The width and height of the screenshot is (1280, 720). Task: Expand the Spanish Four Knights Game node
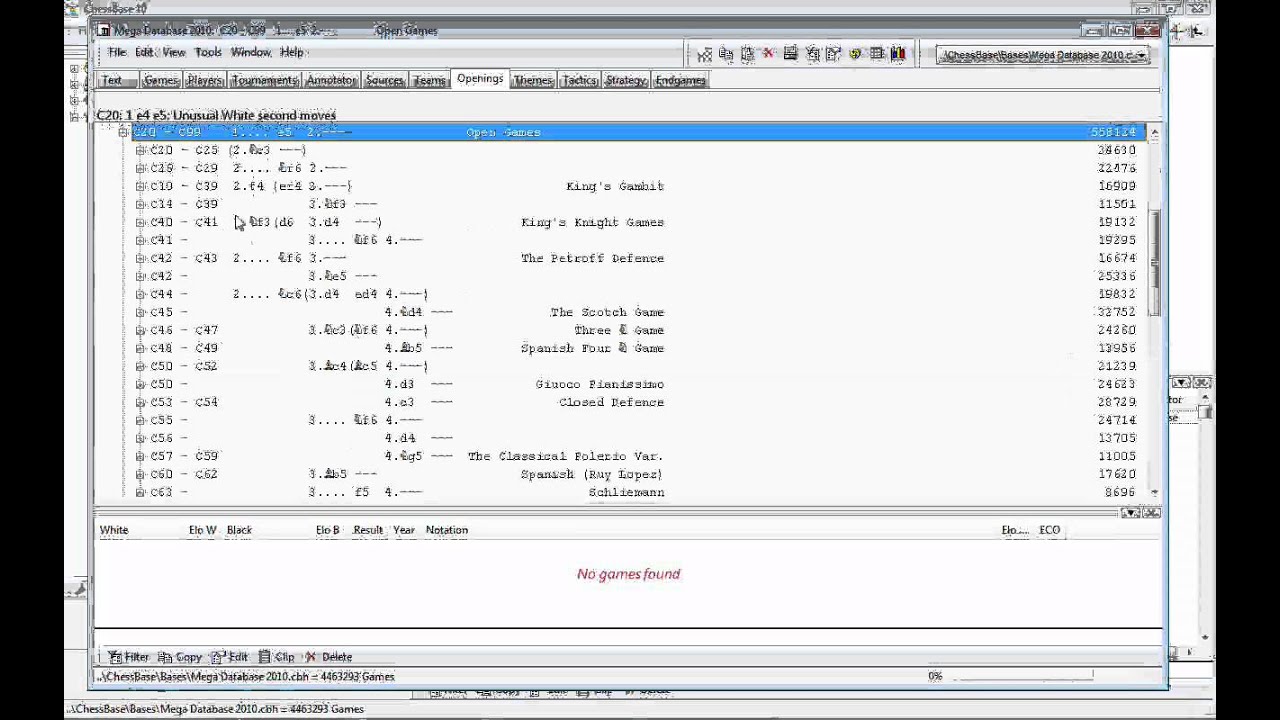click(x=140, y=348)
